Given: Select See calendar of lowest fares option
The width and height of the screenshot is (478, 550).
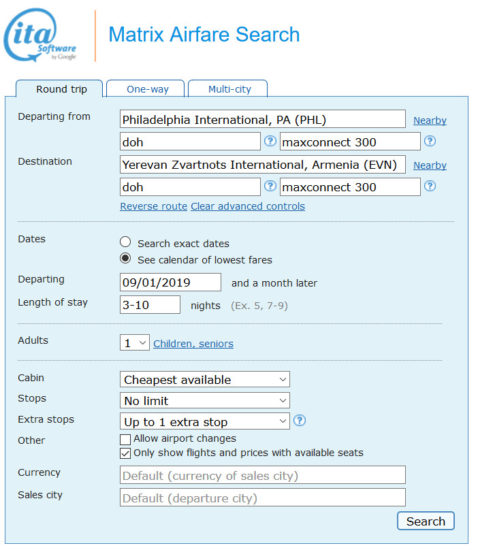Looking at the screenshot, I should (x=125, y=259).
